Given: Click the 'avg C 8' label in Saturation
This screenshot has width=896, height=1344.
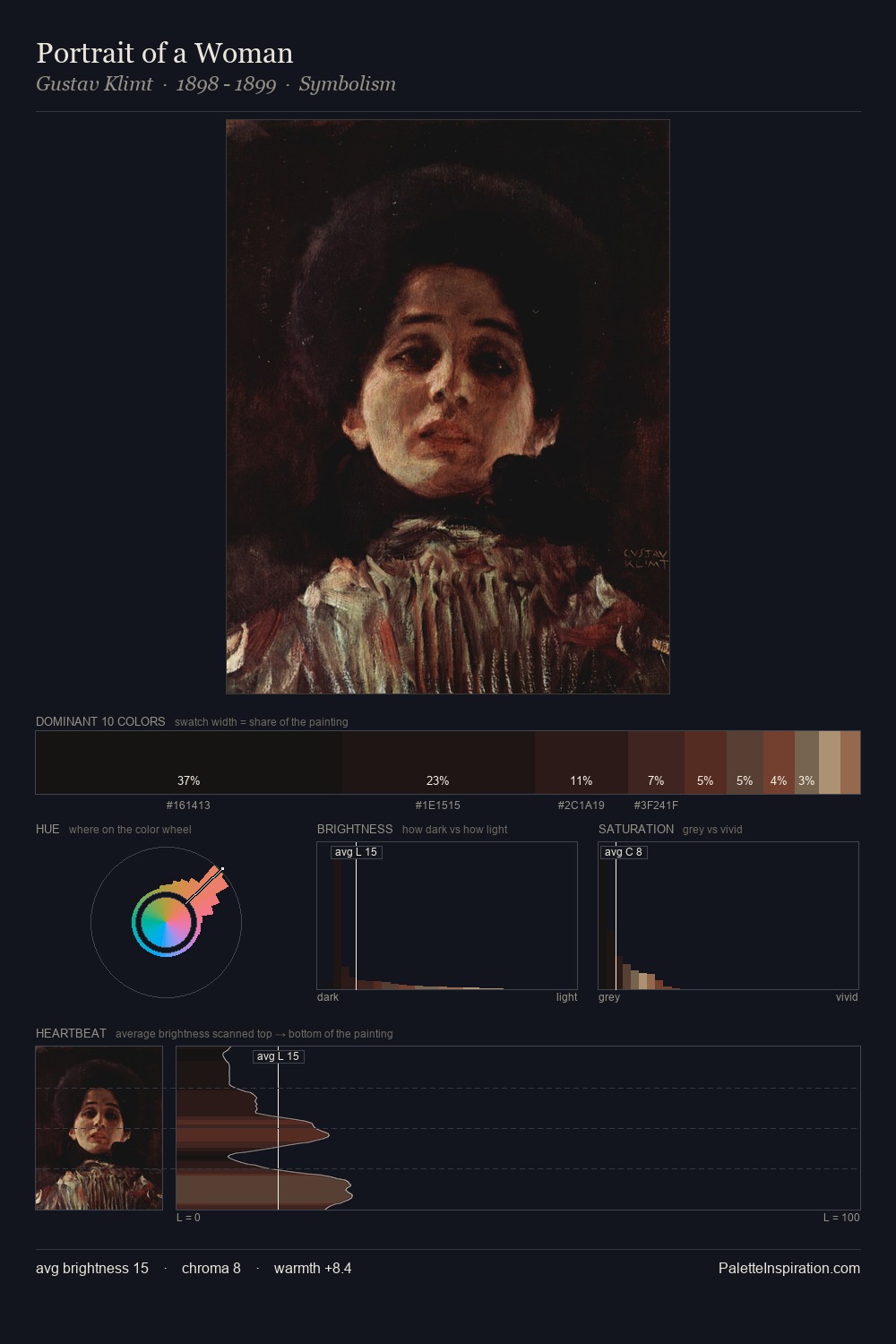Looking at the screenshot, I should coord(624,852).
